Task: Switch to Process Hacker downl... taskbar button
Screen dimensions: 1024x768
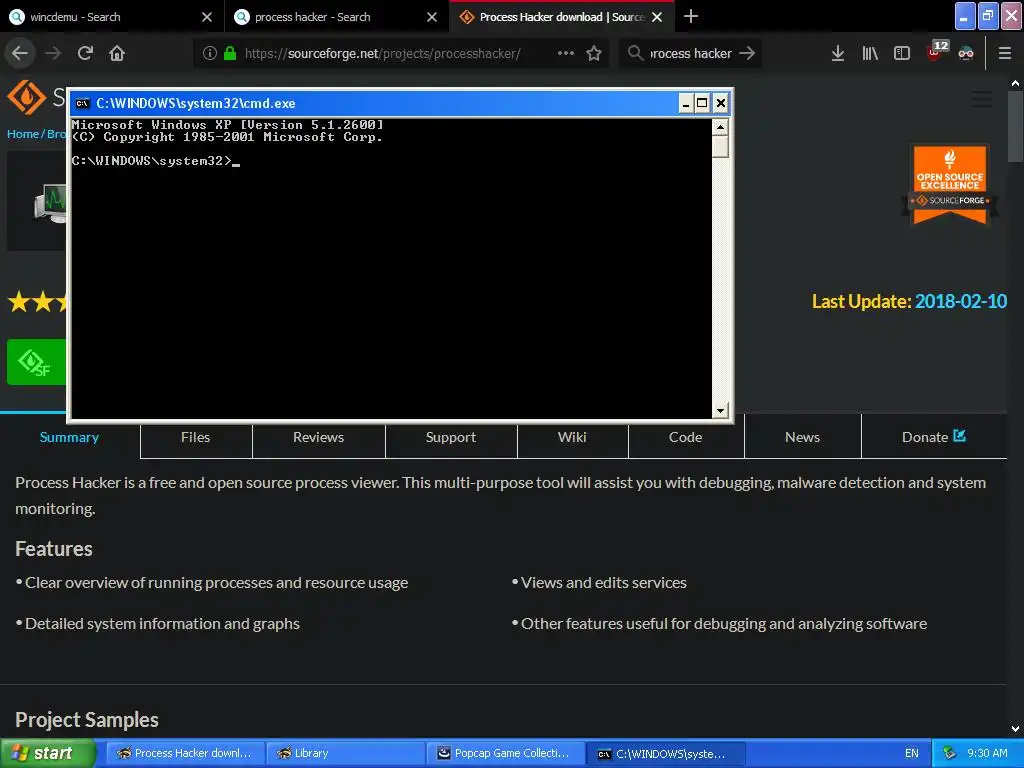Action: pyautogui.click(x=185, y=753)
